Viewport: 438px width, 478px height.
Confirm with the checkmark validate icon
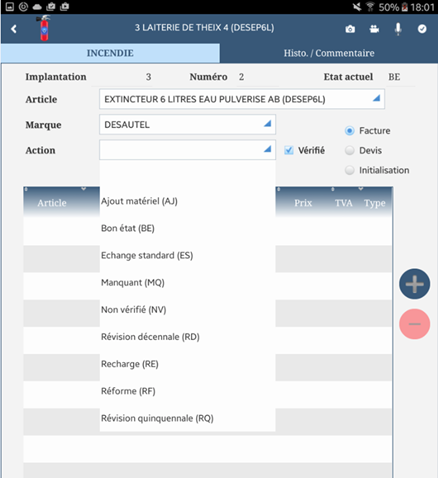tap(422, 29)
